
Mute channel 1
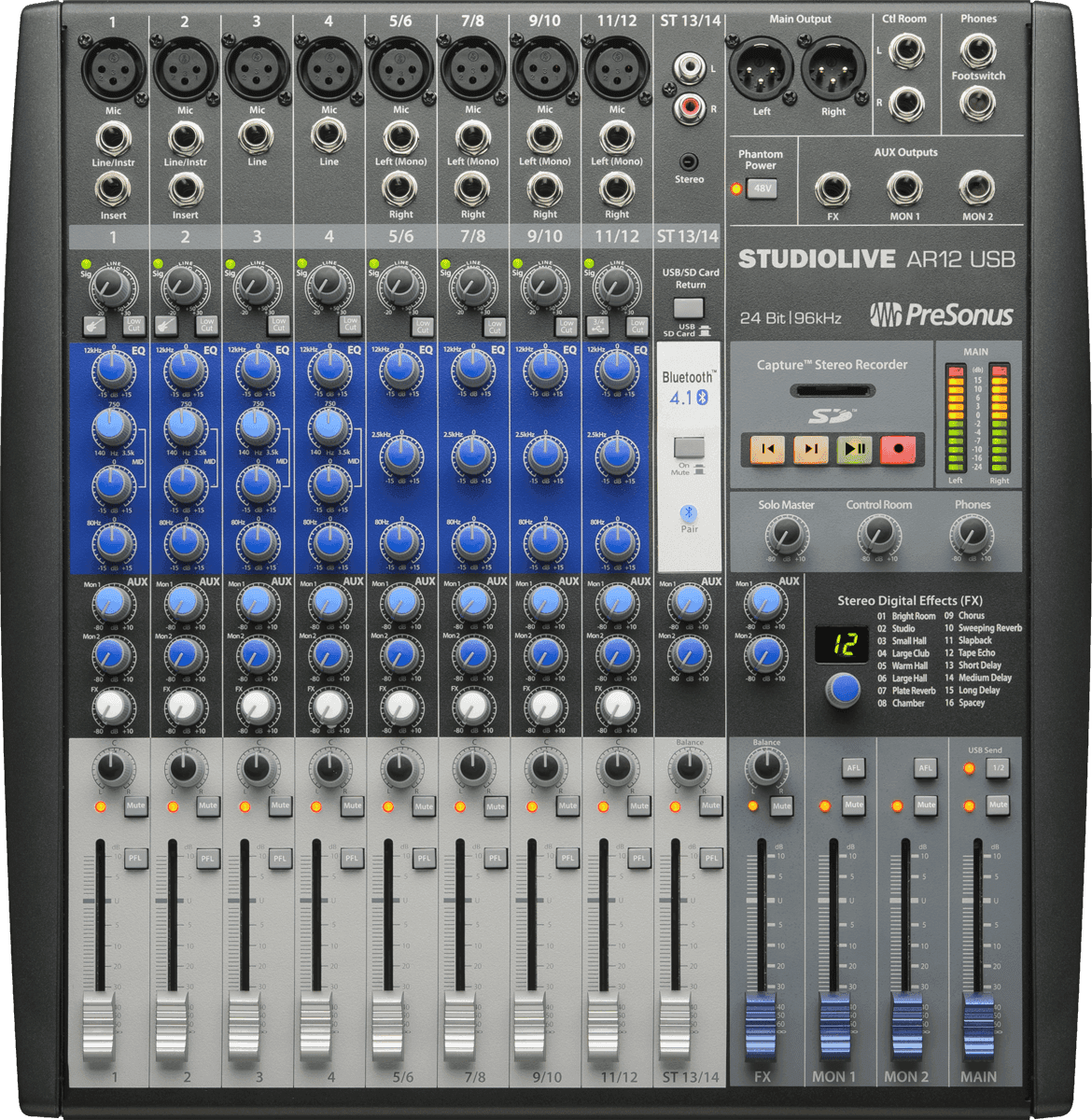tap(135, 805)
